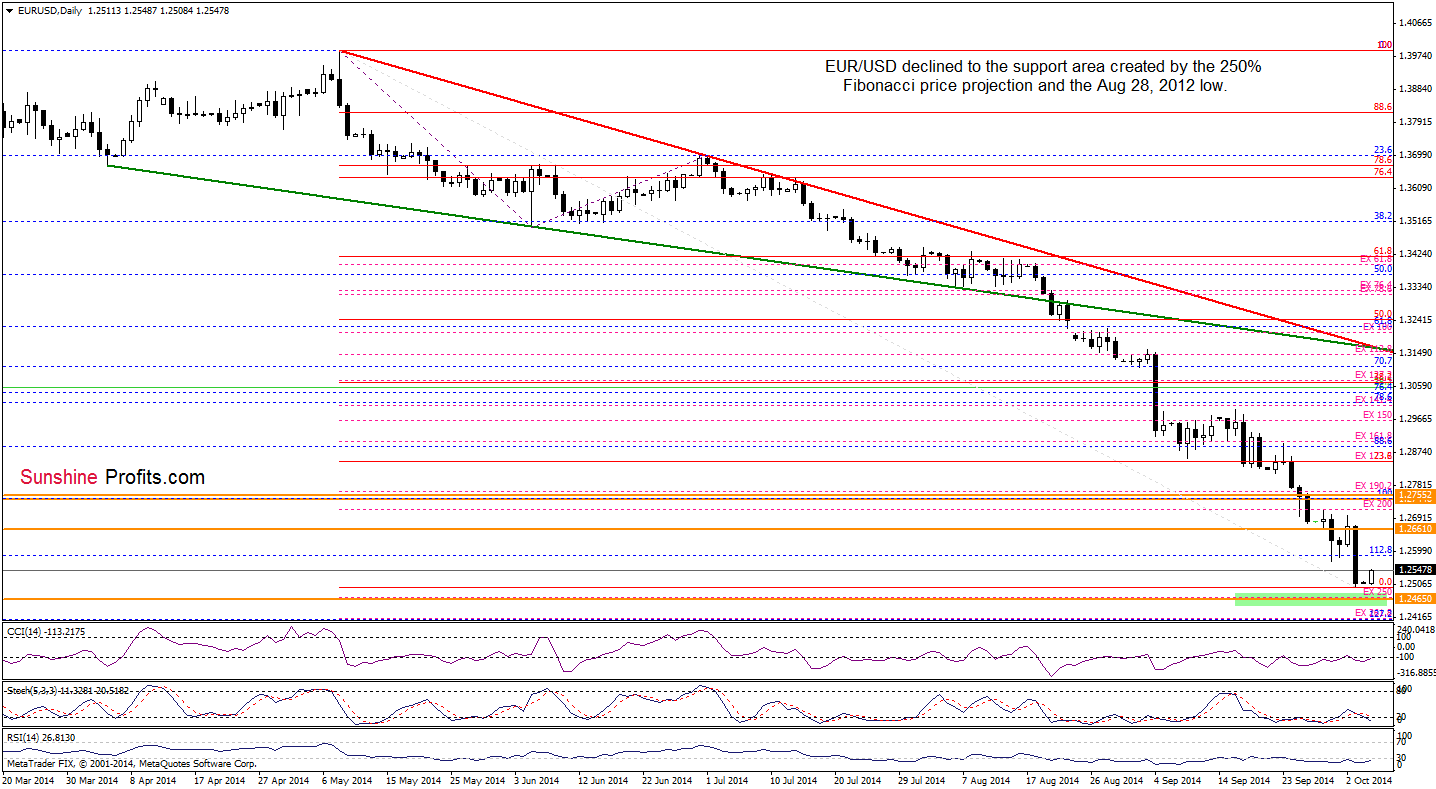The image size is (1436, 789).
Task: Click the EX 150 Fibonacci extension label
Action: tap(1378, 414)
